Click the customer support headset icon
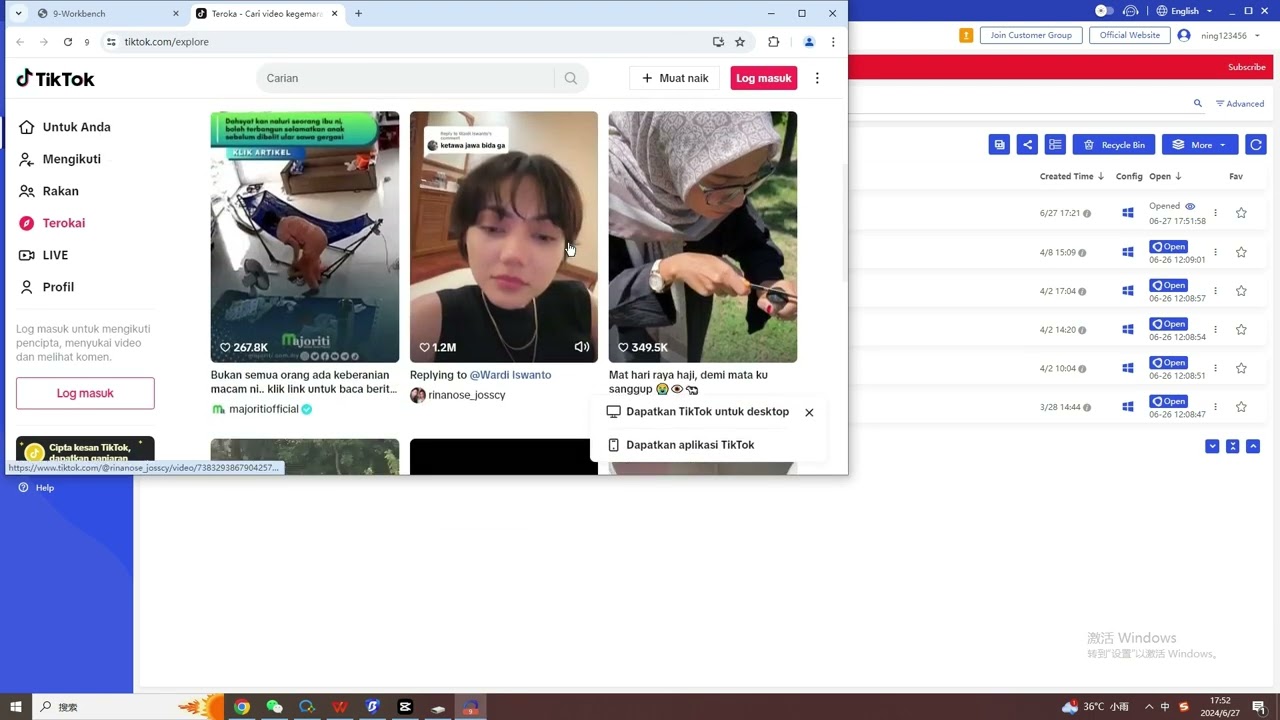This screenshot has height=720, width=1280. tap(1131, 11)
